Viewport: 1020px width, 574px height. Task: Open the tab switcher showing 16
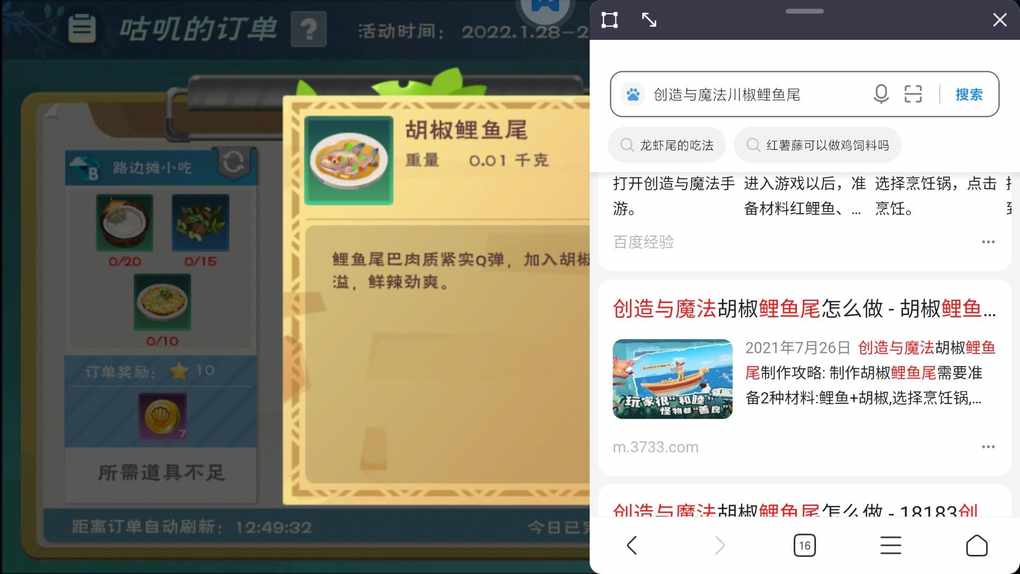[x=805, y=545]
